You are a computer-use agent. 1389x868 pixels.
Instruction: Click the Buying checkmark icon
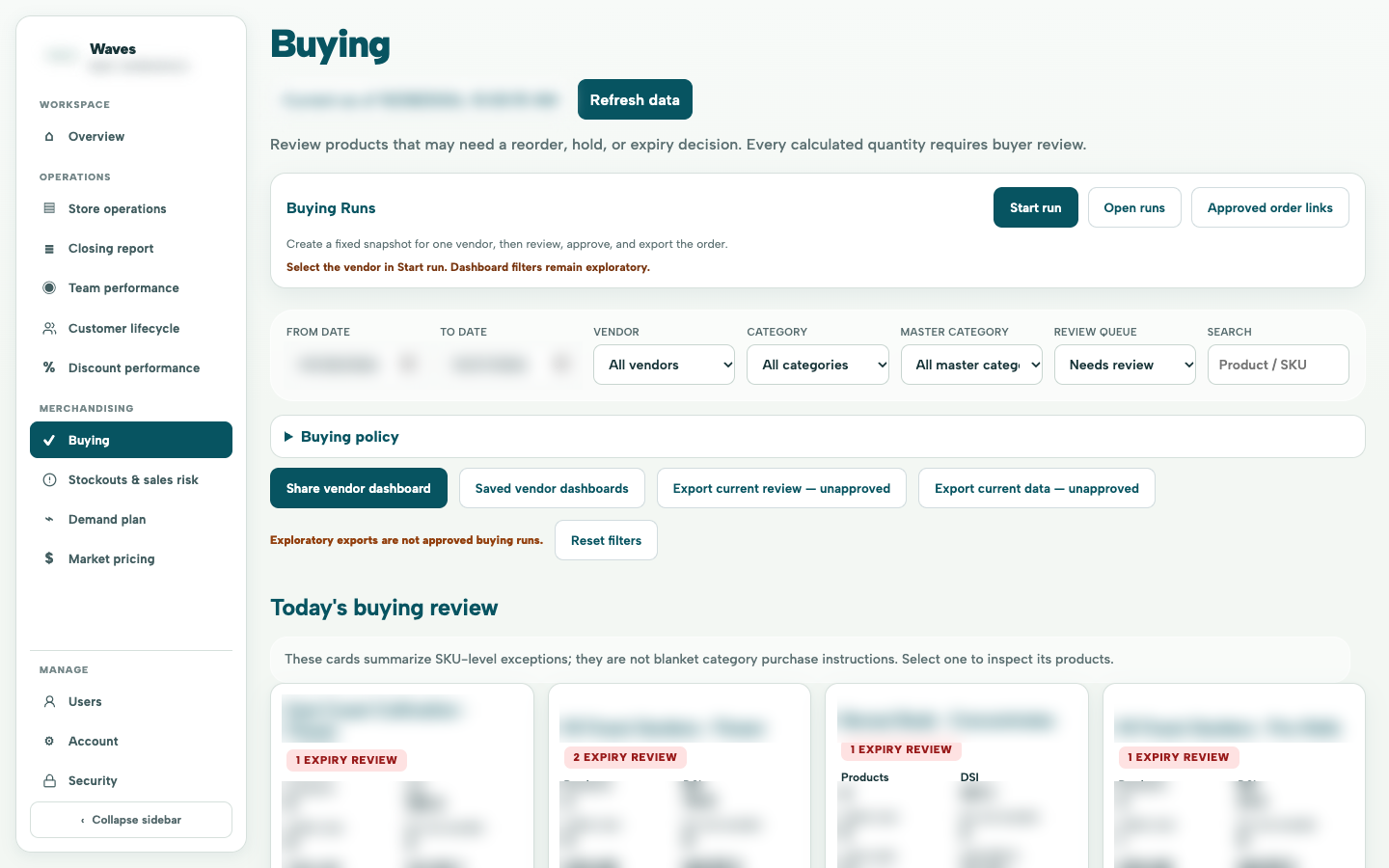click(x=49, y=440)
